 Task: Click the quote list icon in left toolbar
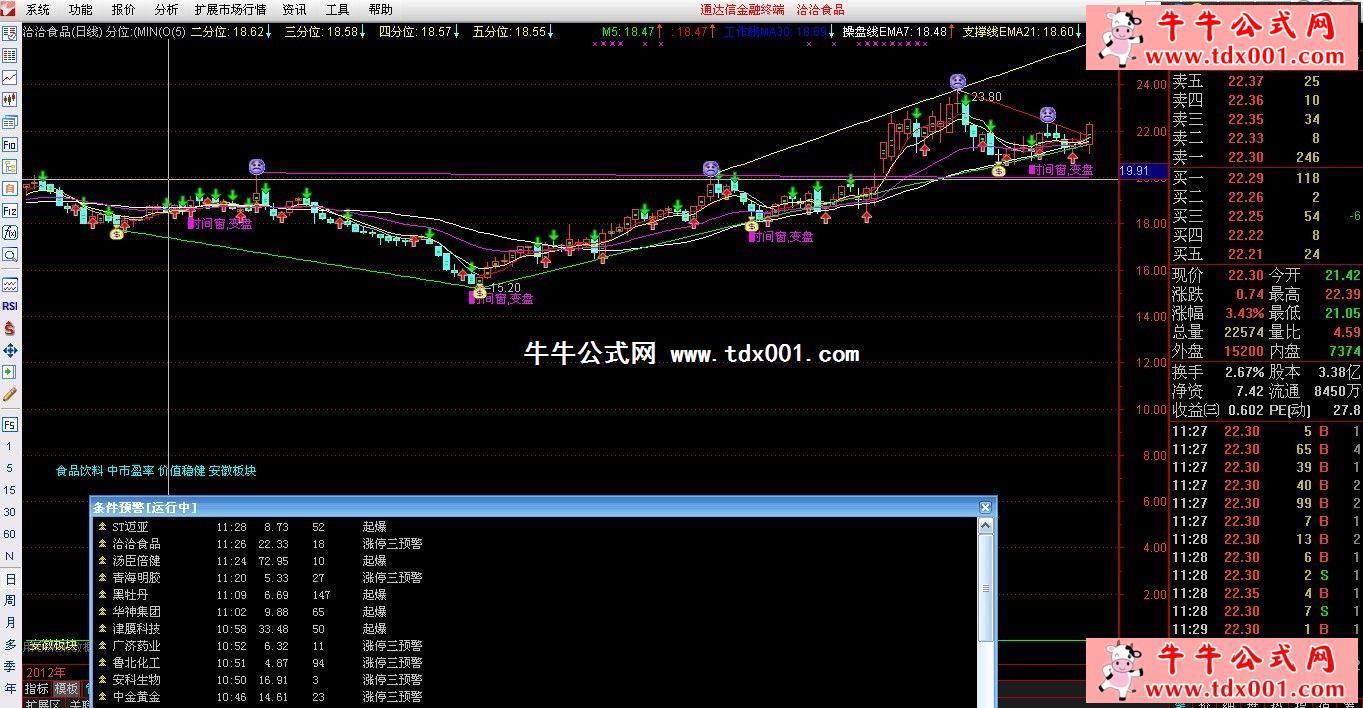click(10, 33)
